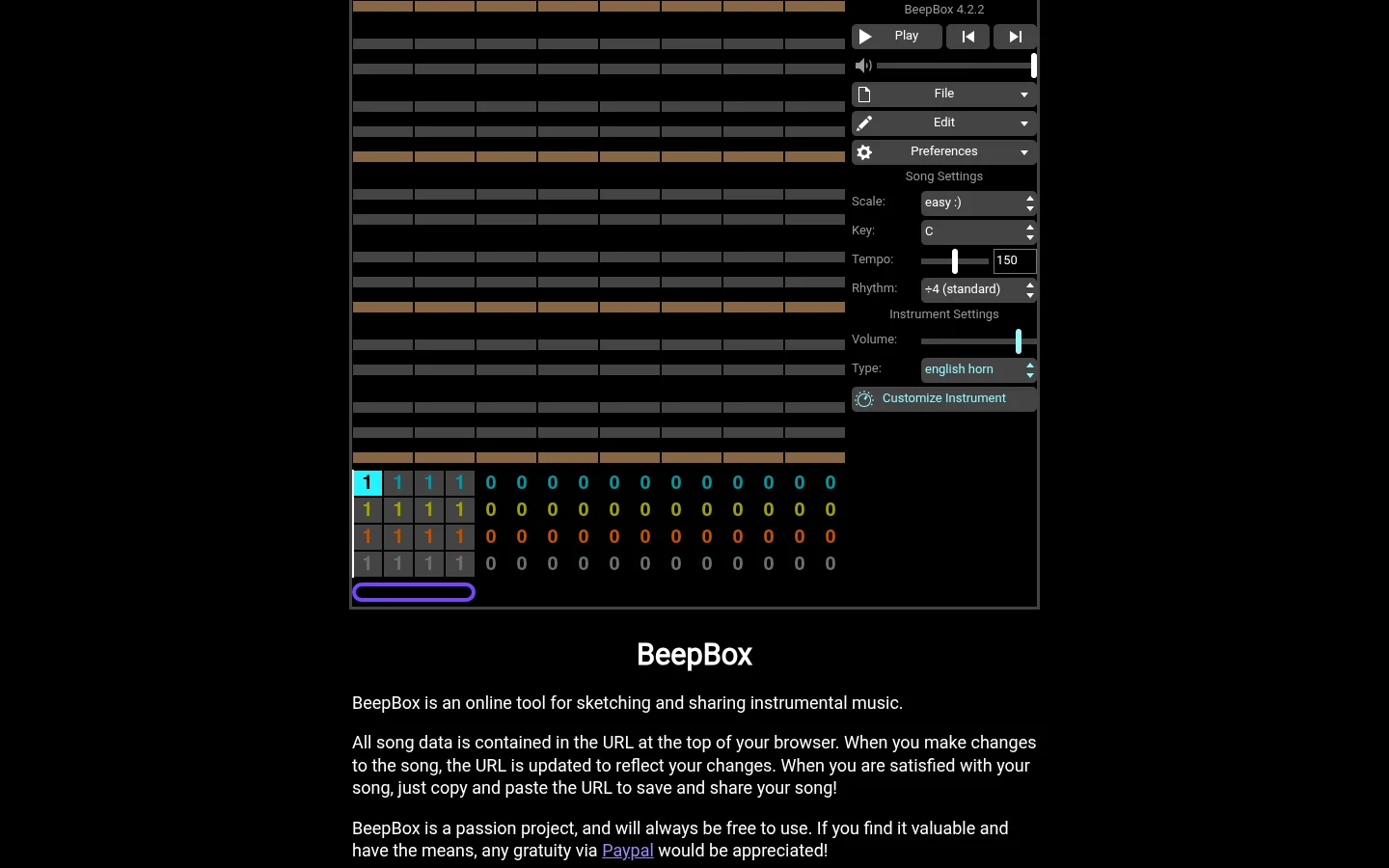This screenshot has width=1389, height=868.
Task: Open the Rhythm dropdown showing ÷4 (standard)
Action: click(x=979, y=290)
